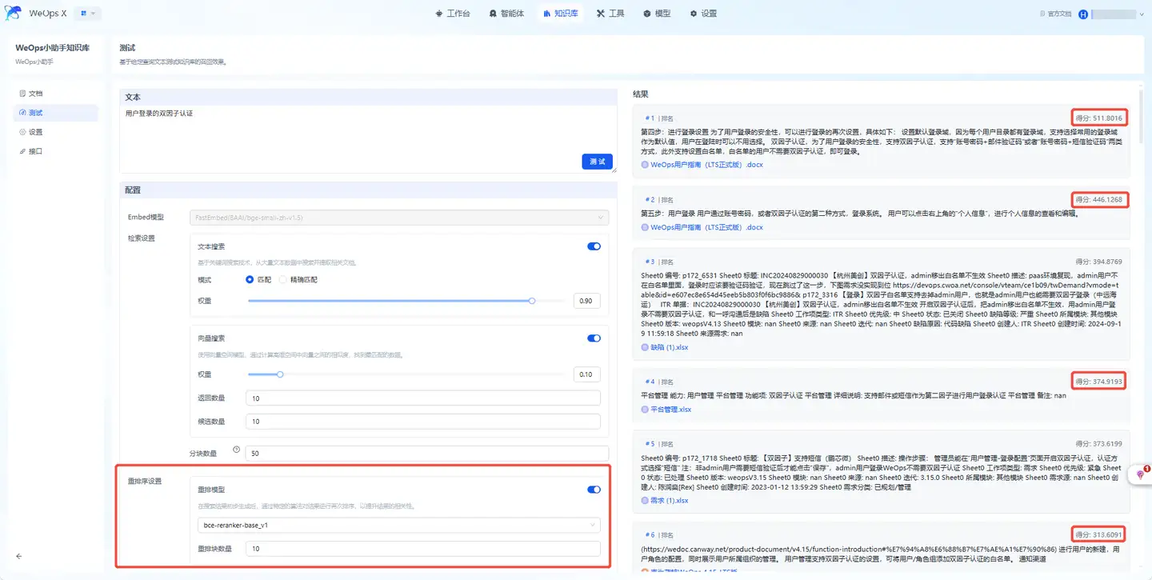1152x580 pixels.
Task: Open the bce-reranker-base_v1 dropdown
Action: click(x=399, y=525)
